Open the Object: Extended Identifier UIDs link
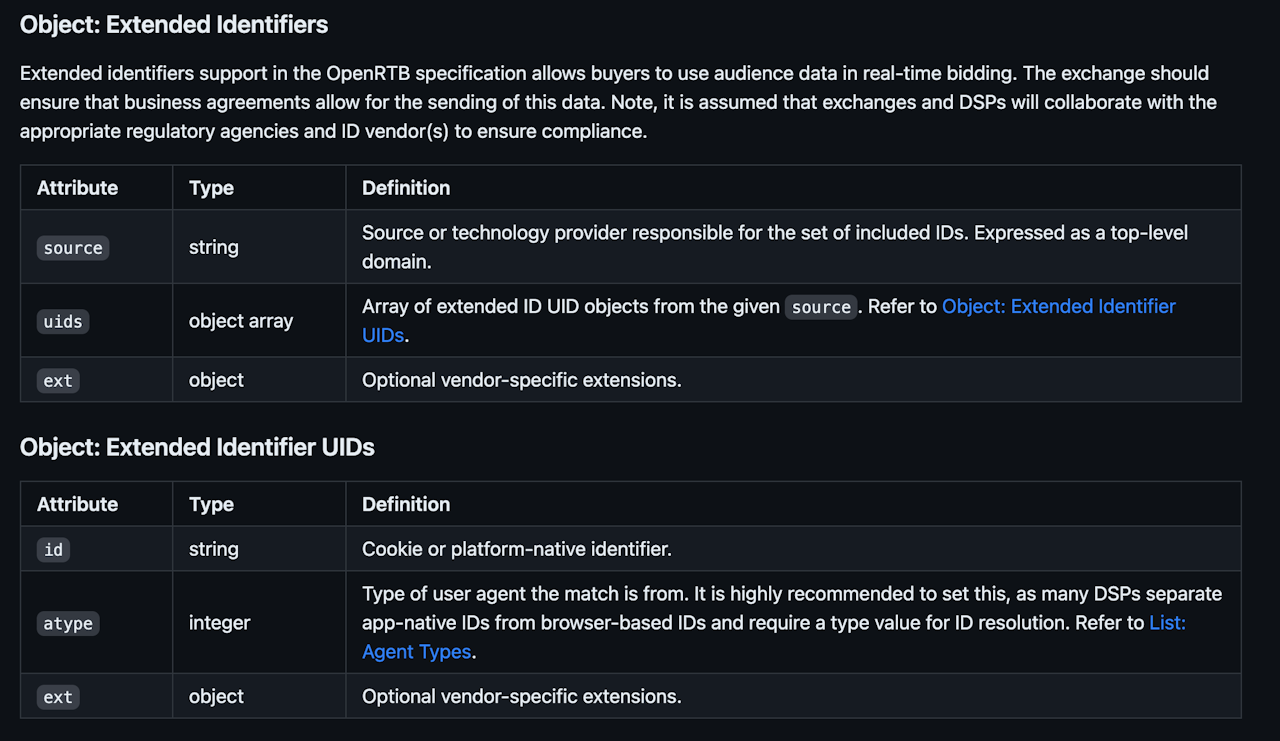This screenshot has width=1280, height=741. (x=1058, y=307)
